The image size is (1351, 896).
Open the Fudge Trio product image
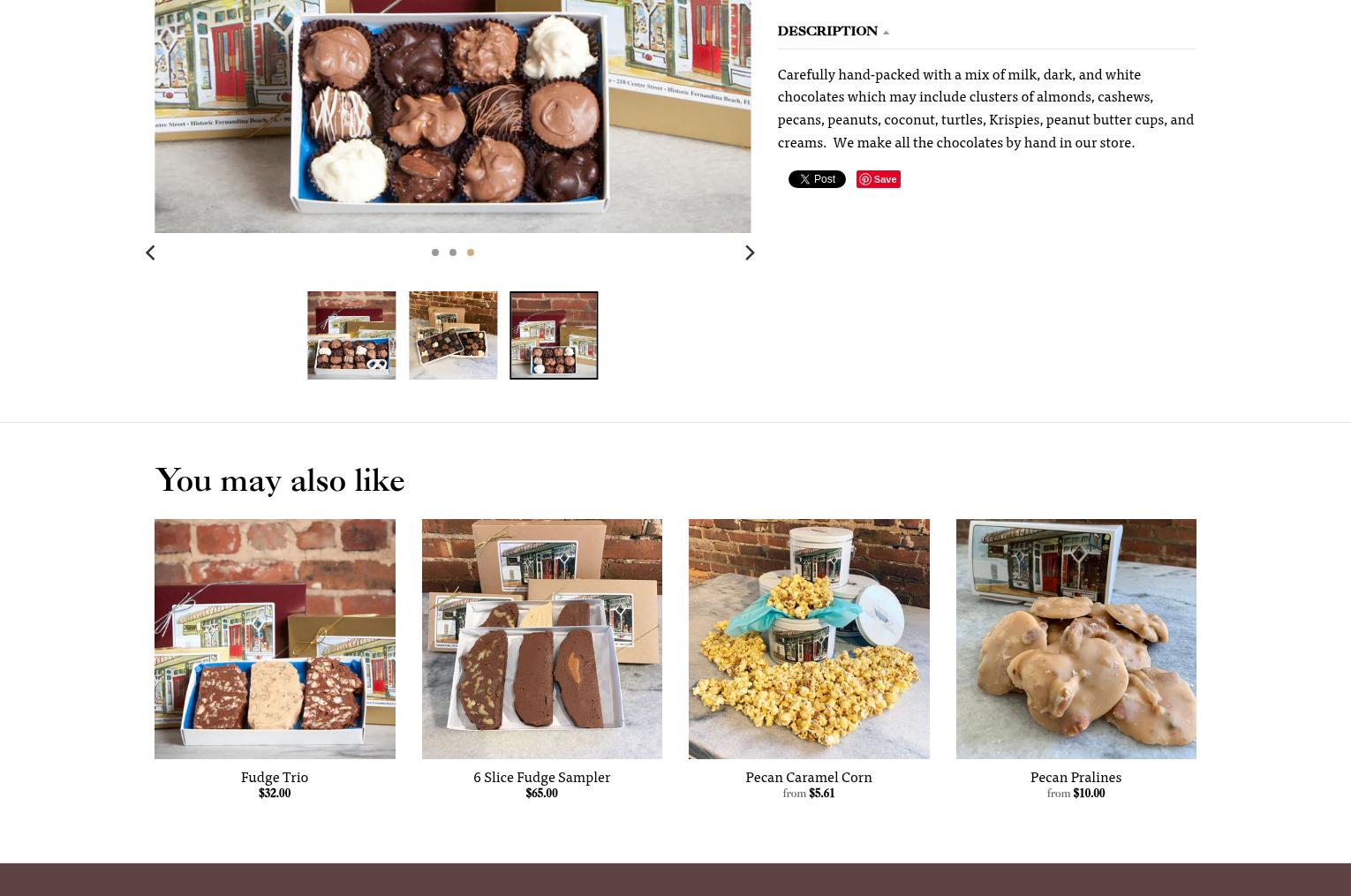click(275, 639)
